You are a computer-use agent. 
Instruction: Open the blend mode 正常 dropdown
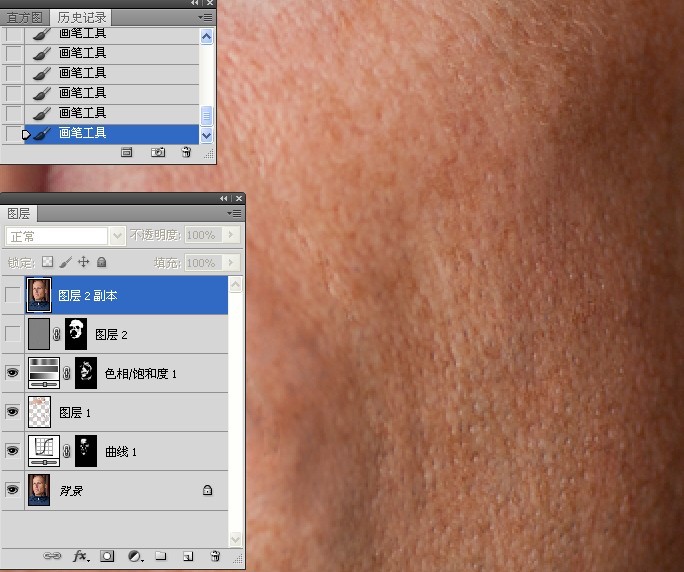117,236
